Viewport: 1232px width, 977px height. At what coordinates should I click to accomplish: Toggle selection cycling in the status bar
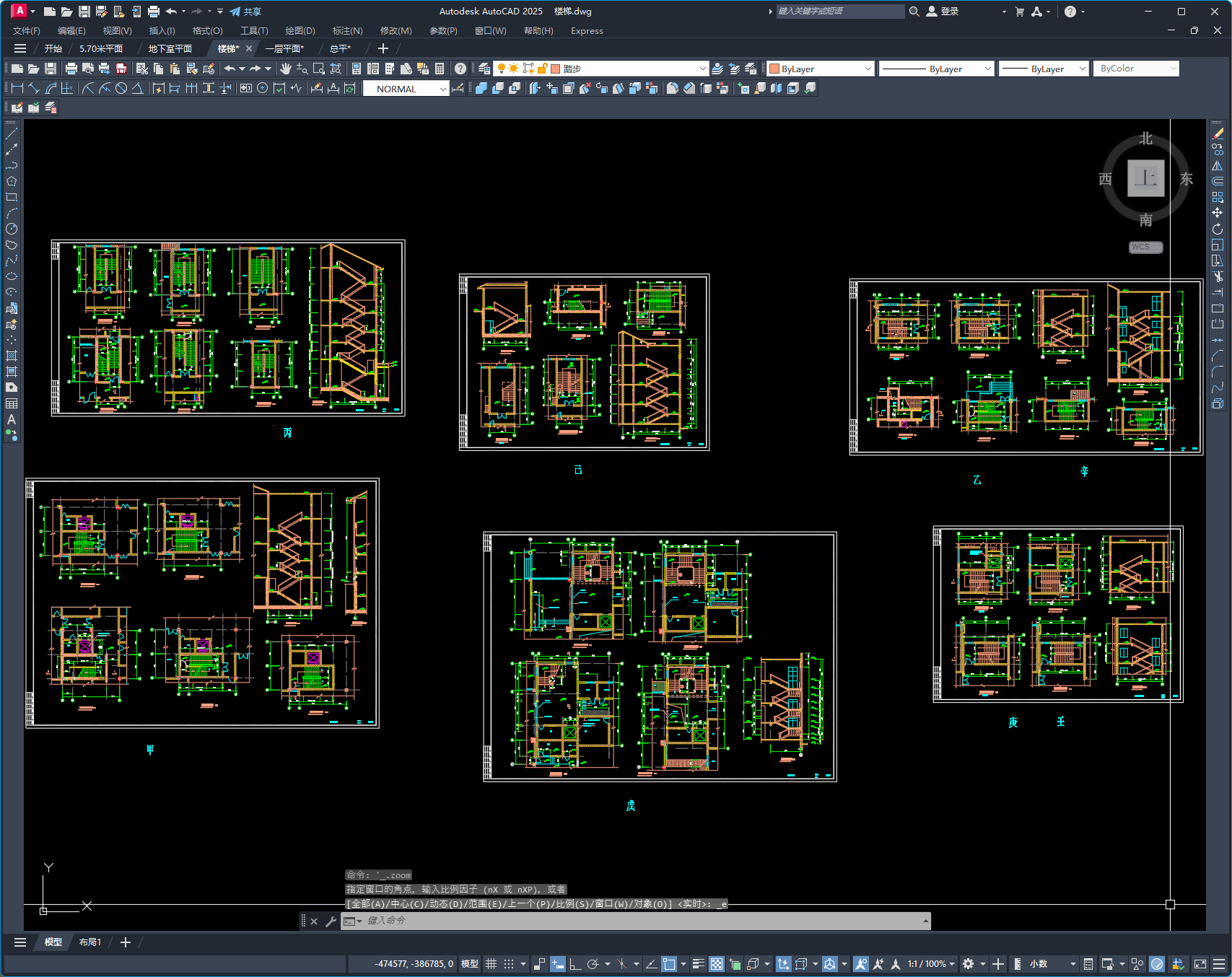click(735, 964)
